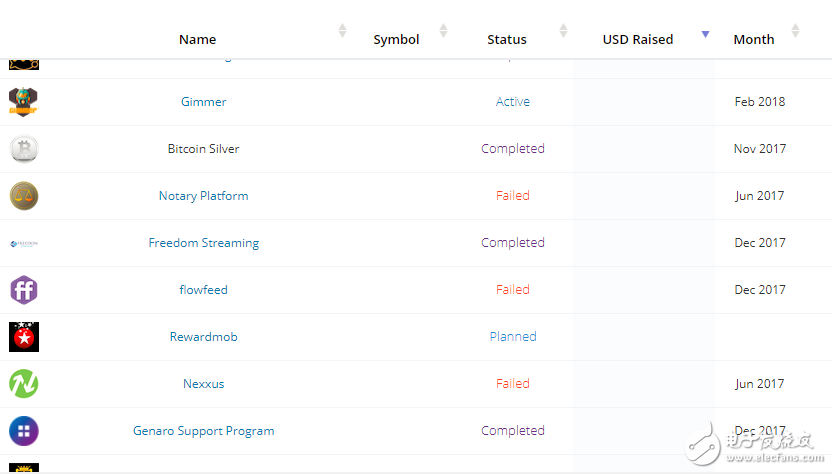Open the Genaro Support Program link
The height and width of the screenshot is (474, 832).
(x=203, y=431)
